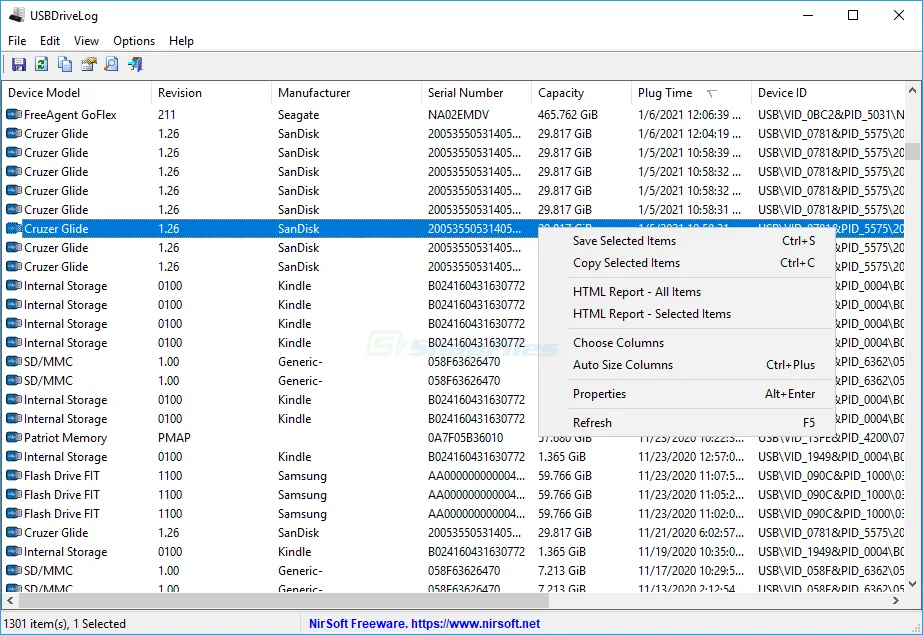Select the FreeAgent GoFlex device name
The image size is (923, 635).
[x=70, y=115]
